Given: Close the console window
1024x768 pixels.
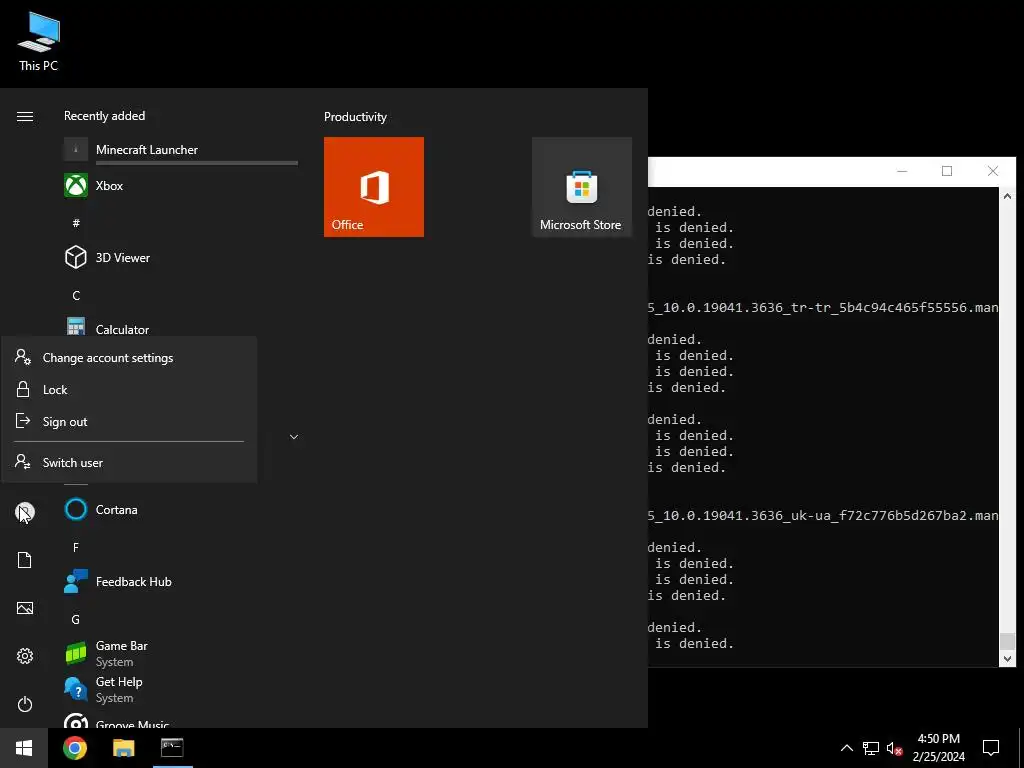Looking at the screenshot, I should [x=993, y=171].
